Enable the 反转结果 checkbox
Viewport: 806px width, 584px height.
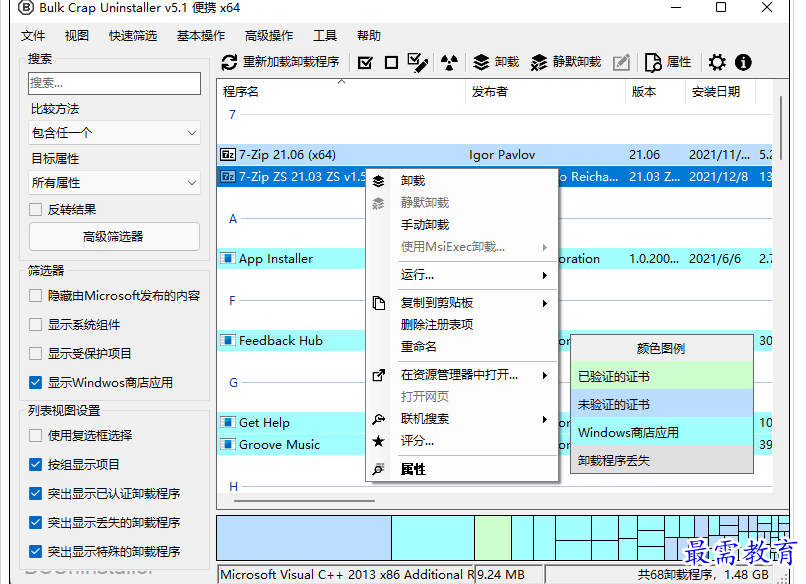coord(37,210)
